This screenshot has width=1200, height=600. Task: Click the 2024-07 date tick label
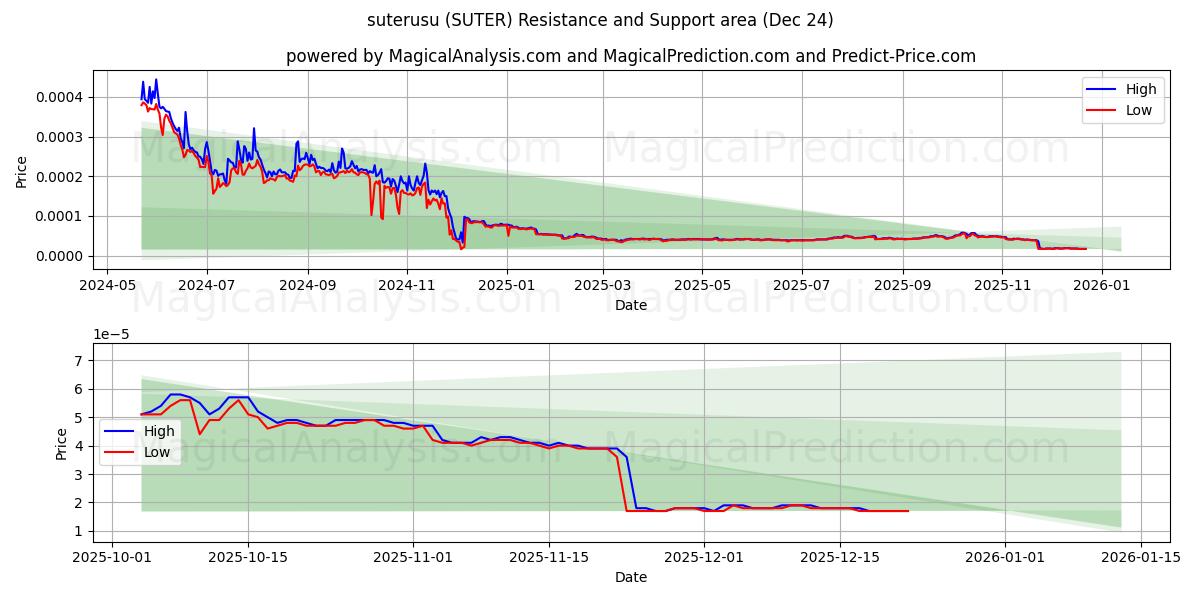click(x=209, y=284)
